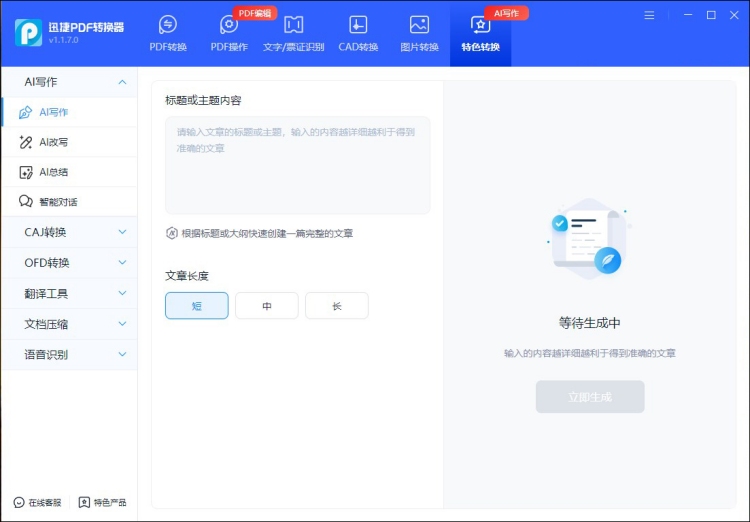
Task: Click the CAJ转换 section header text
Action: pyautogui.click(x=45, y=232)
